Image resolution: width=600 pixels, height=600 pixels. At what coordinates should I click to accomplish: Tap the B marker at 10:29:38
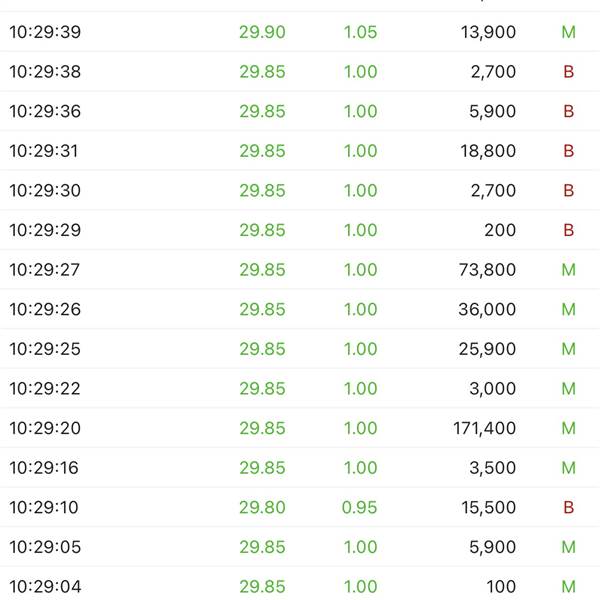tap(568, 72)
